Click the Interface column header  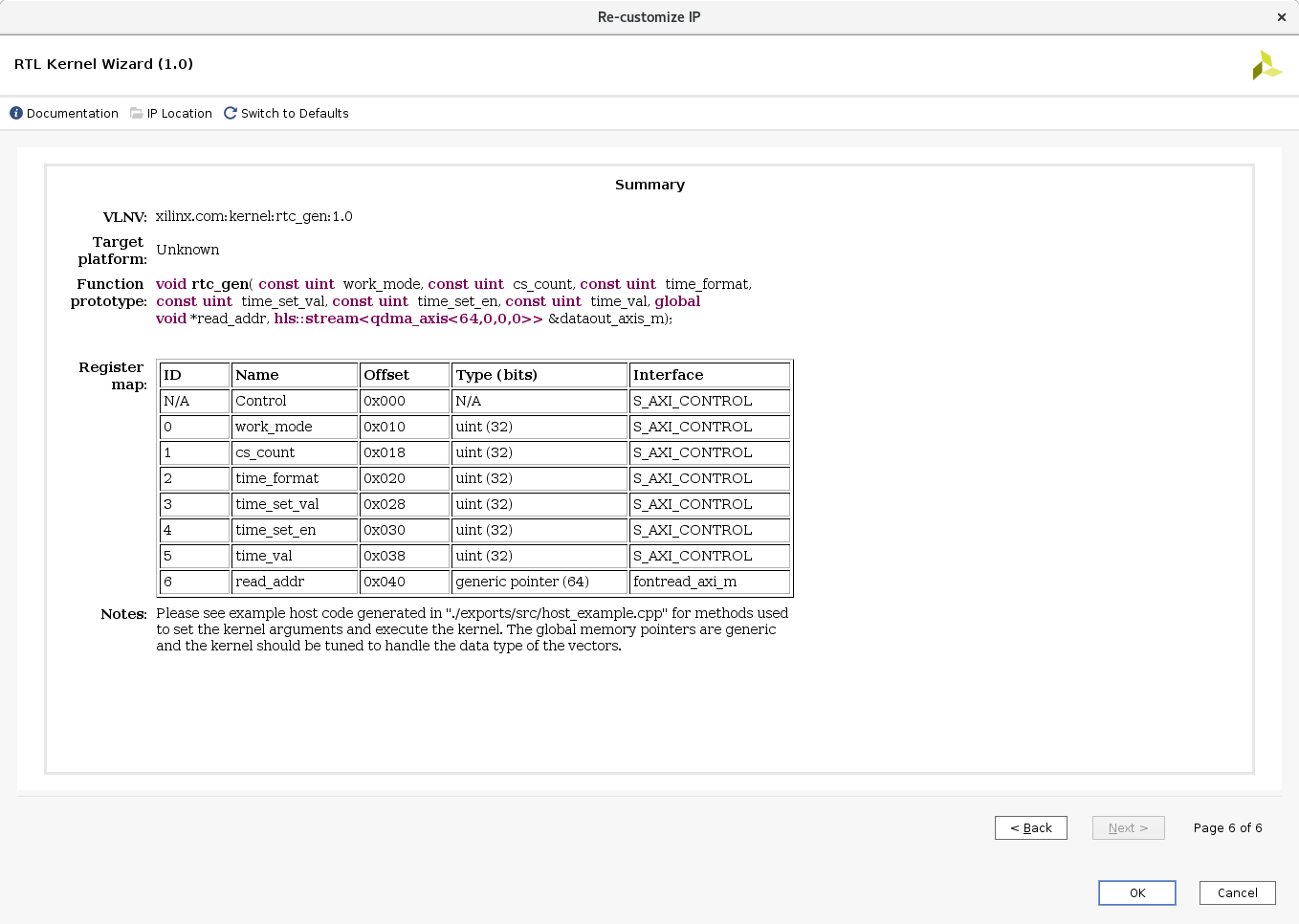tap(709, 375)
